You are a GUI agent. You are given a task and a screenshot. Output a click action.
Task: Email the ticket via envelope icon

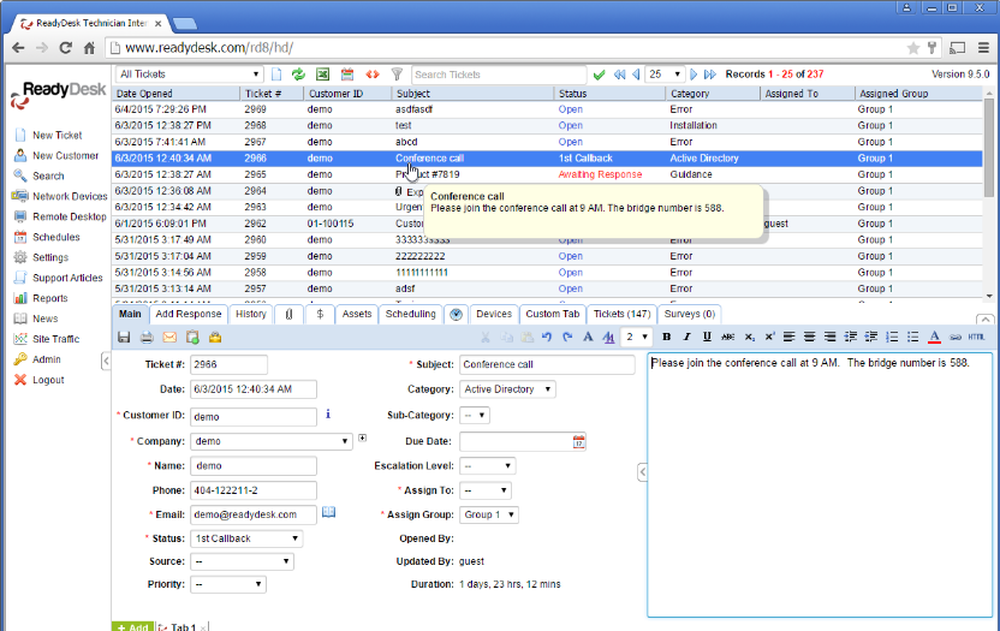(x=170, y=338)
